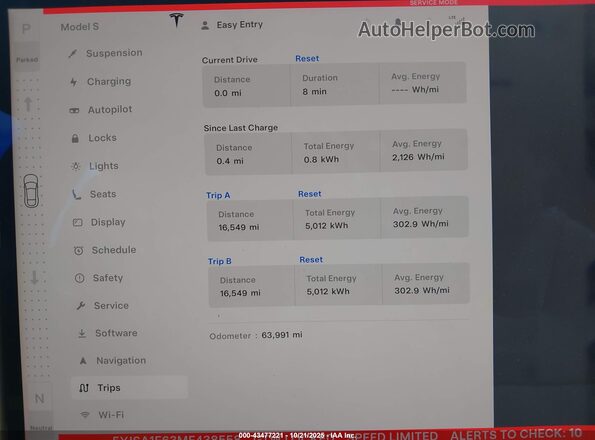Open the Easy Entry driver profile
Viewport: 595px width, 440px height.
232,25
